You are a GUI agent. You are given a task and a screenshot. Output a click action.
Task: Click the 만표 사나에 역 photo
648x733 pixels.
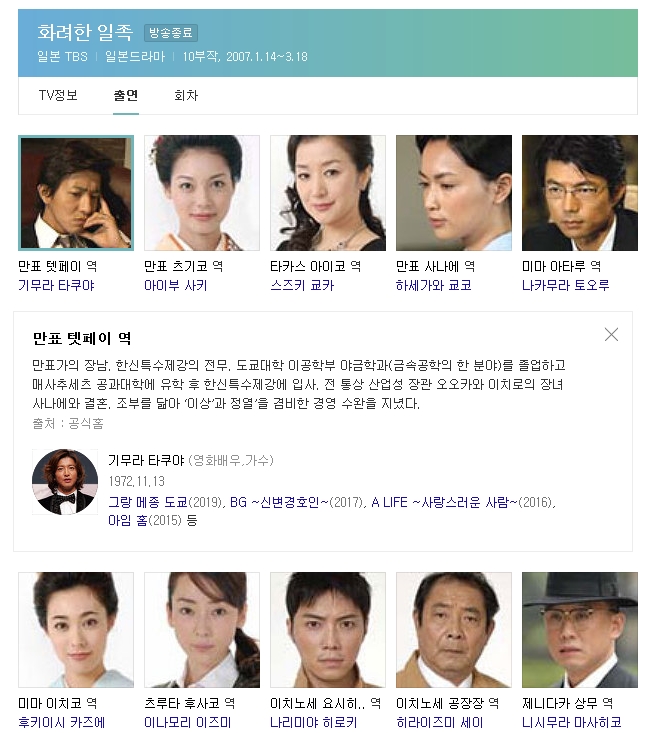point(454,193)
